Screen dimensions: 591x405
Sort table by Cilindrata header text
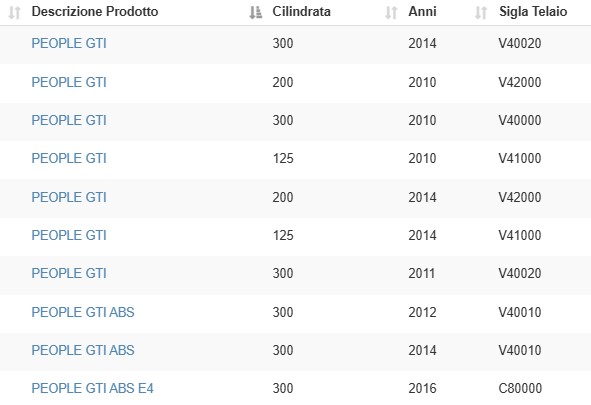[x=302, y=12]
